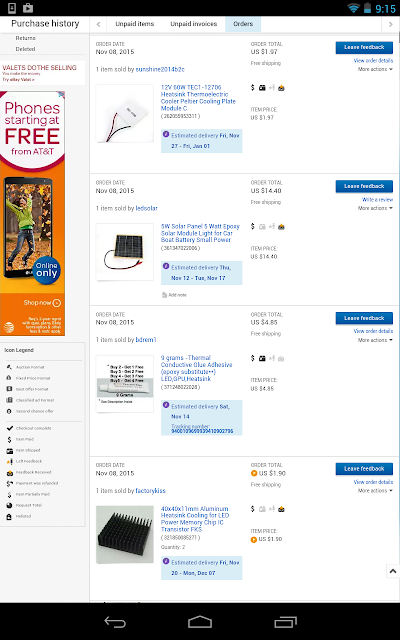
Task: Tap the Android home navigation icon
Action: [200, 622]
